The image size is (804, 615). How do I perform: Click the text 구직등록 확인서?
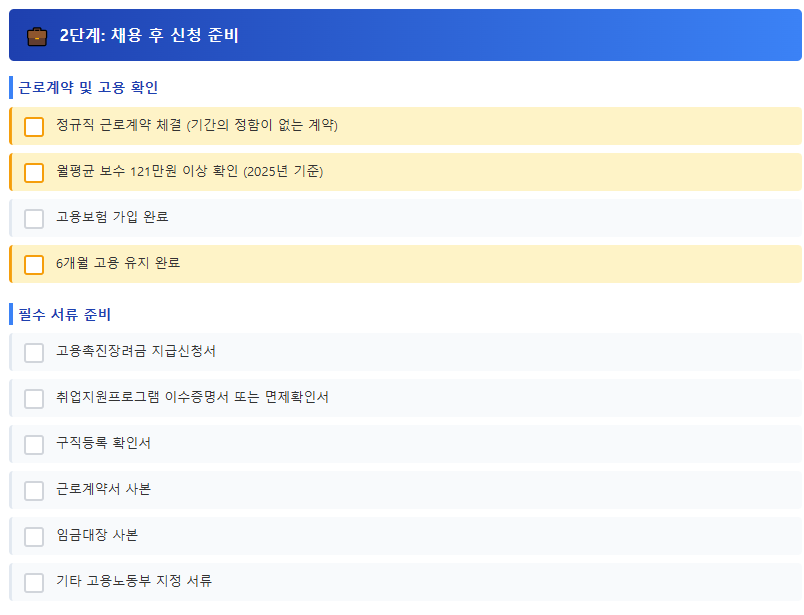[x=104, y=443]
